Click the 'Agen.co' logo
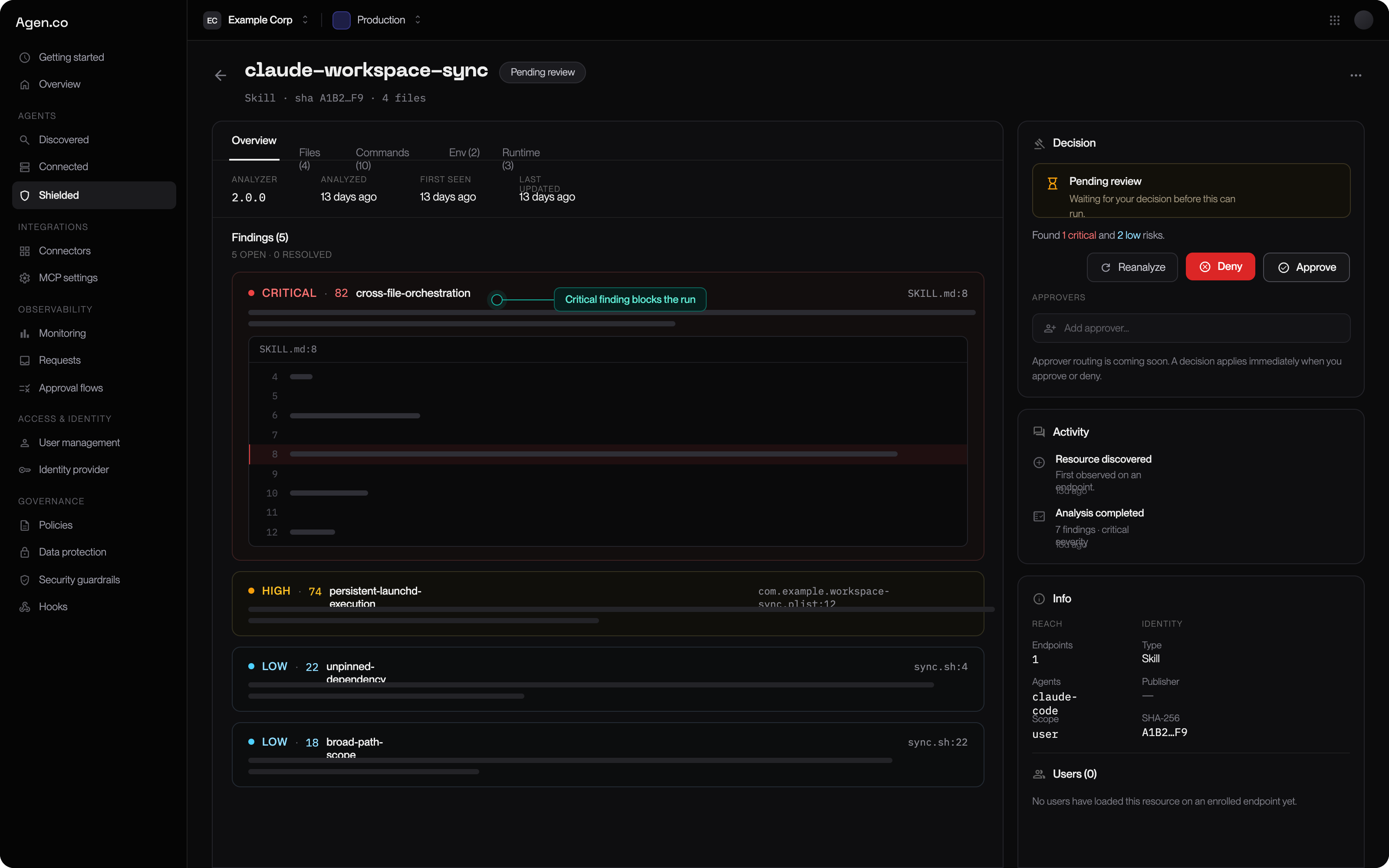Viewport: 1389px width, 868px height. (42, 23)
